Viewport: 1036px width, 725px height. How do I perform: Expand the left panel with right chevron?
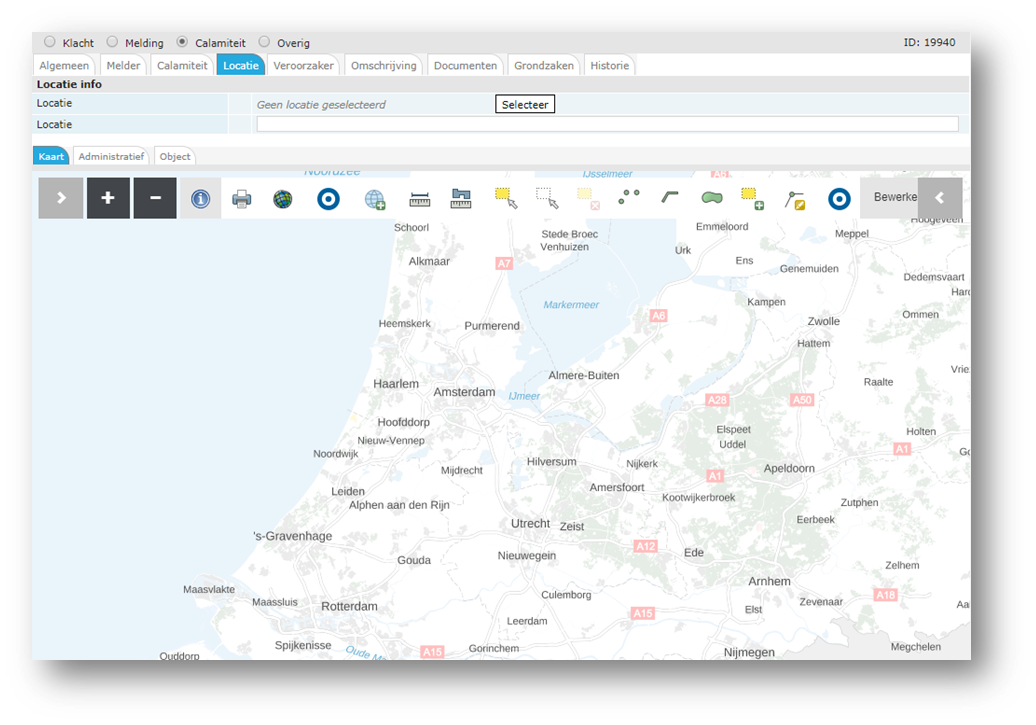point(61,198)
